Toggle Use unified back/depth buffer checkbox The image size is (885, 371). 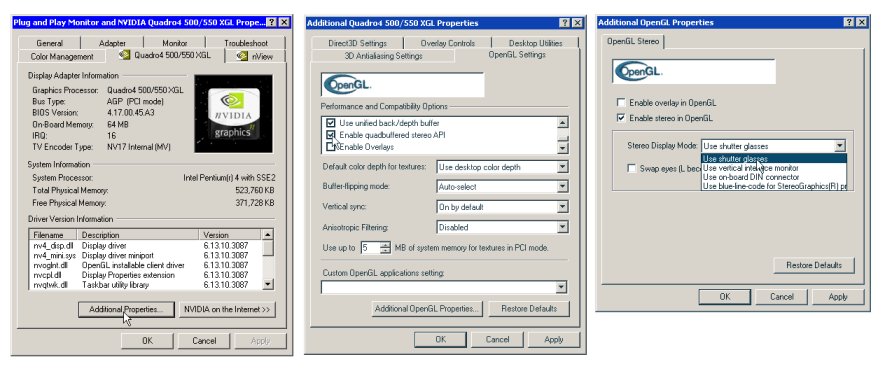331,123
